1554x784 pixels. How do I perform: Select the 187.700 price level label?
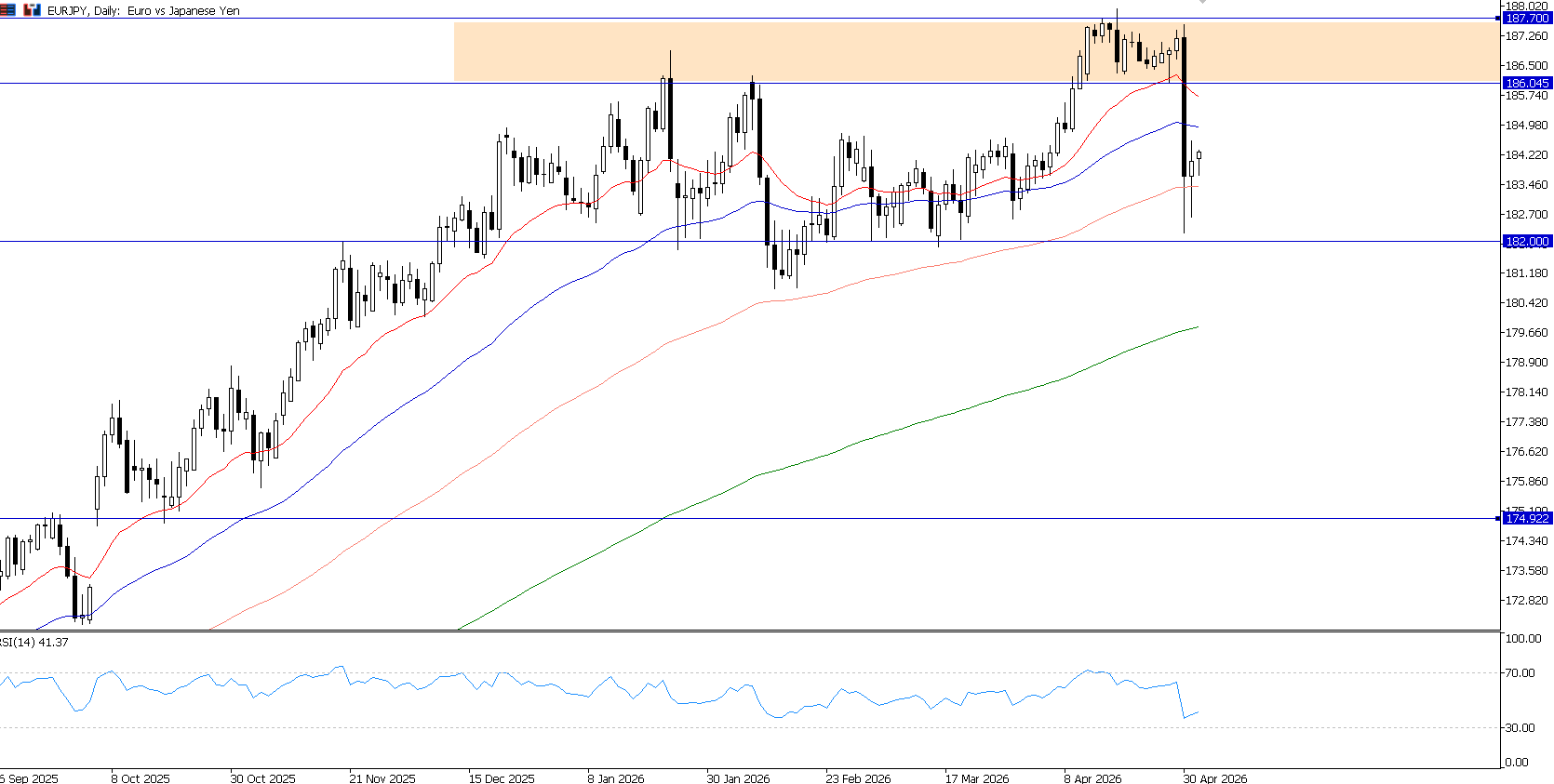click(x=1526, y=19)
